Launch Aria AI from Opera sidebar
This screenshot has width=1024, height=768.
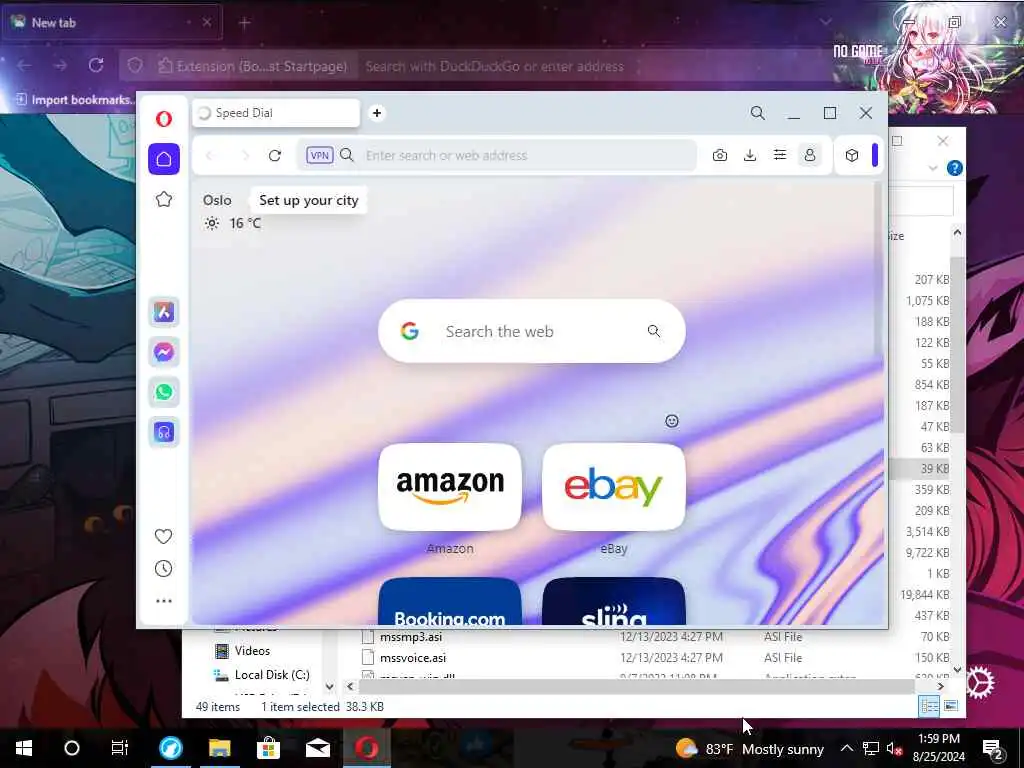pyautogui.click(x=164, y=312)
